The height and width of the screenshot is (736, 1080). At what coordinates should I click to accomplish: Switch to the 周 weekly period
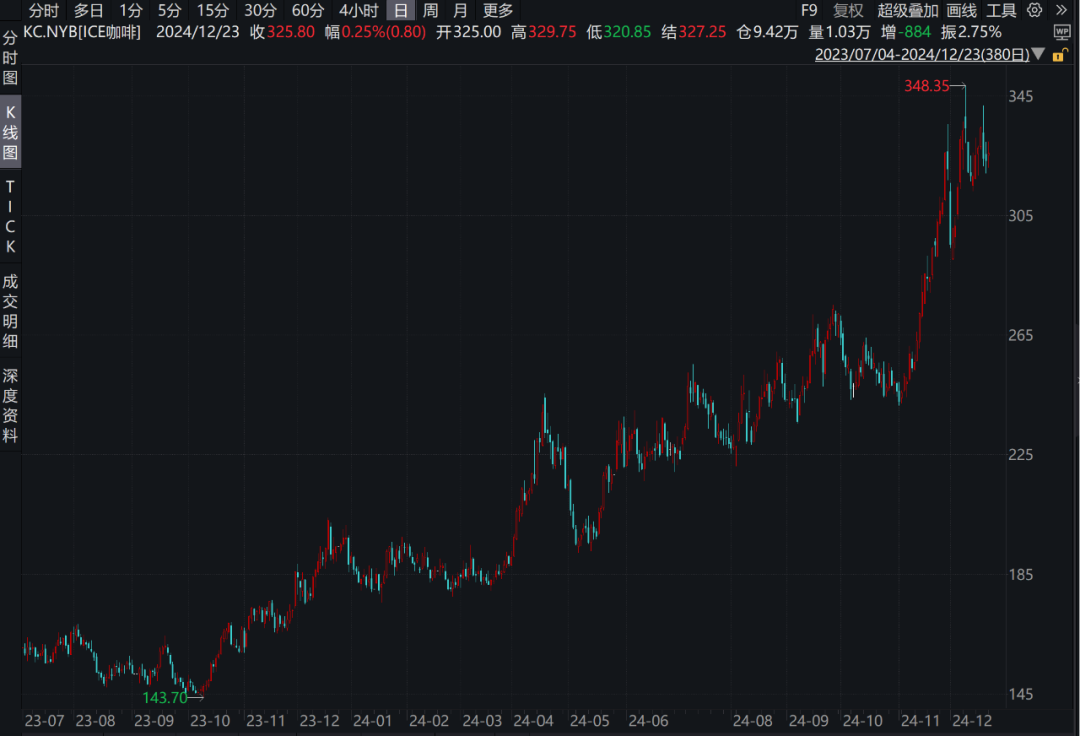point(430,11)
